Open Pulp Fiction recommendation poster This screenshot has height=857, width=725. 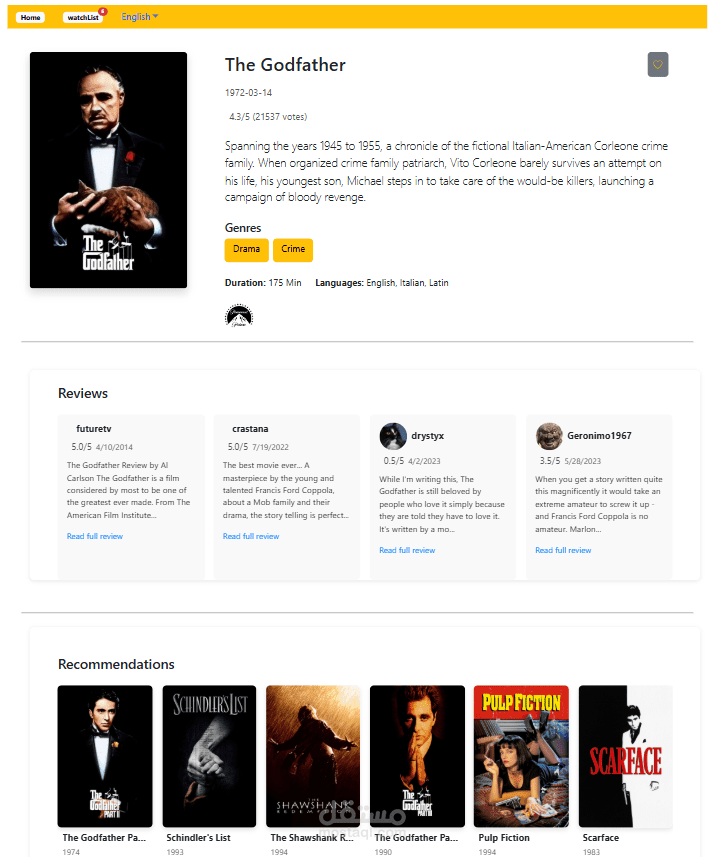click(521, 756)
